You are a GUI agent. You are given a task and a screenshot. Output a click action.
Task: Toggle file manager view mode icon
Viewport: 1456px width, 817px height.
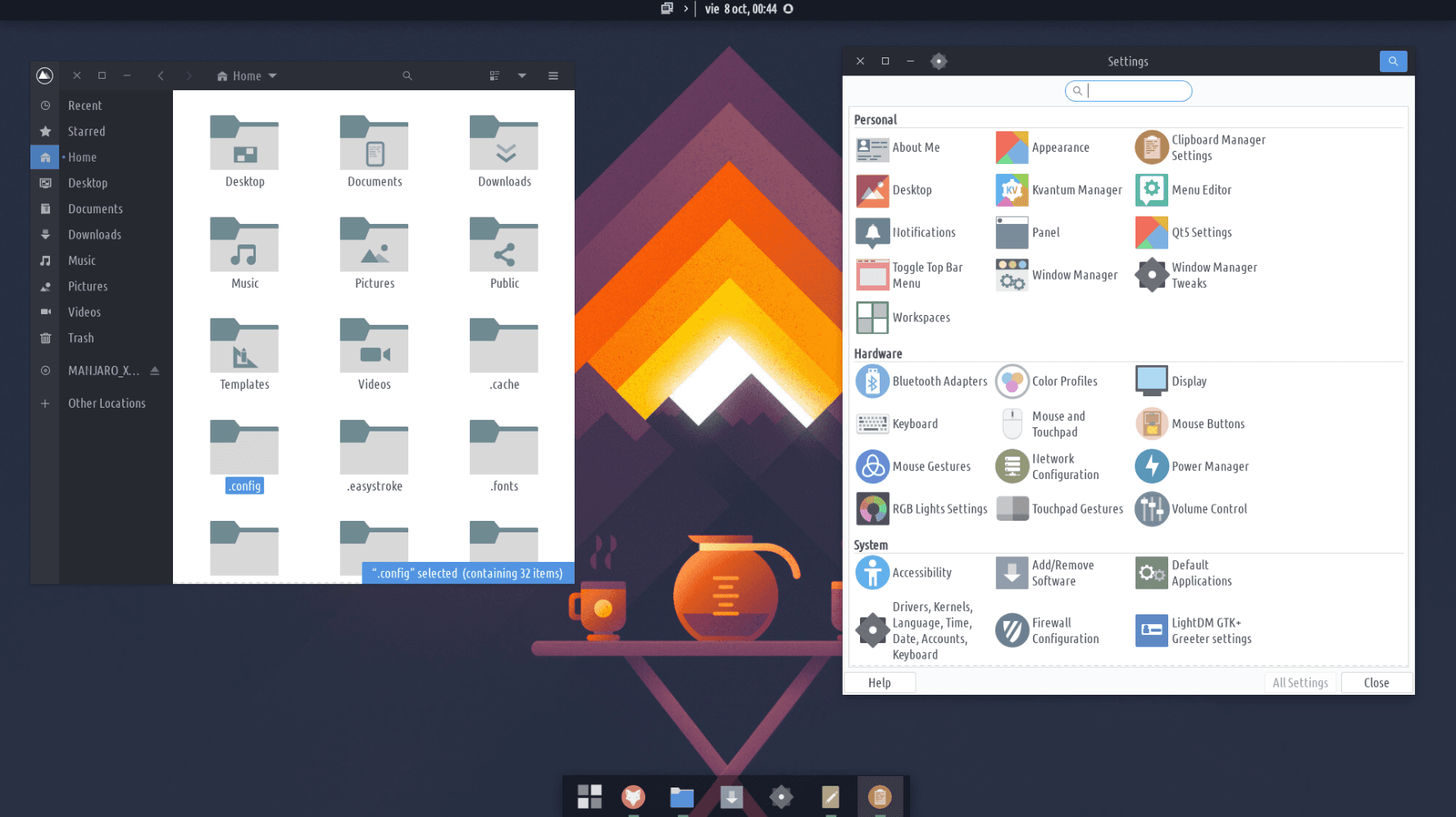tap(494, 75)
